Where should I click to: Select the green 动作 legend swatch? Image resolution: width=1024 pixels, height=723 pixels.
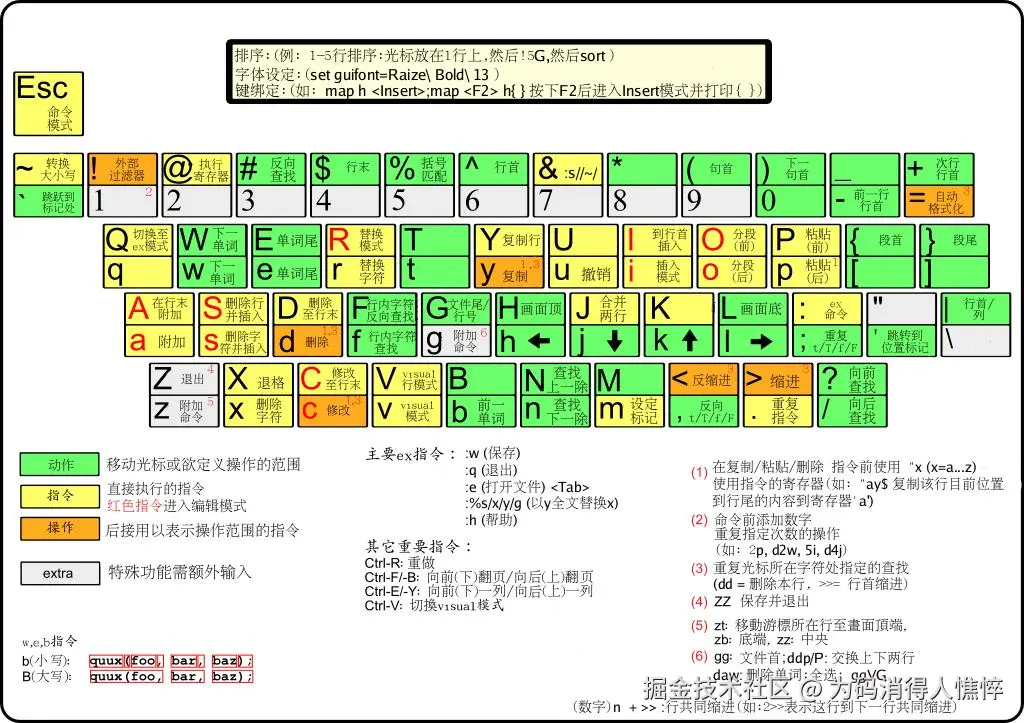pyautogui.click(x=59, y=464)
